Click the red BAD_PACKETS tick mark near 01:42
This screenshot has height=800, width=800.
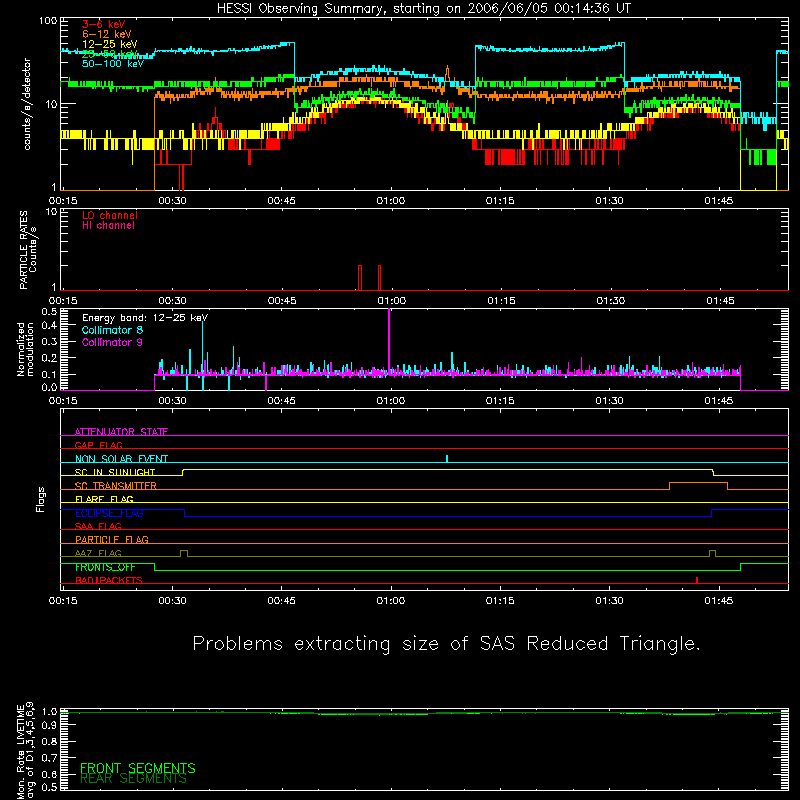click(697, 580)
